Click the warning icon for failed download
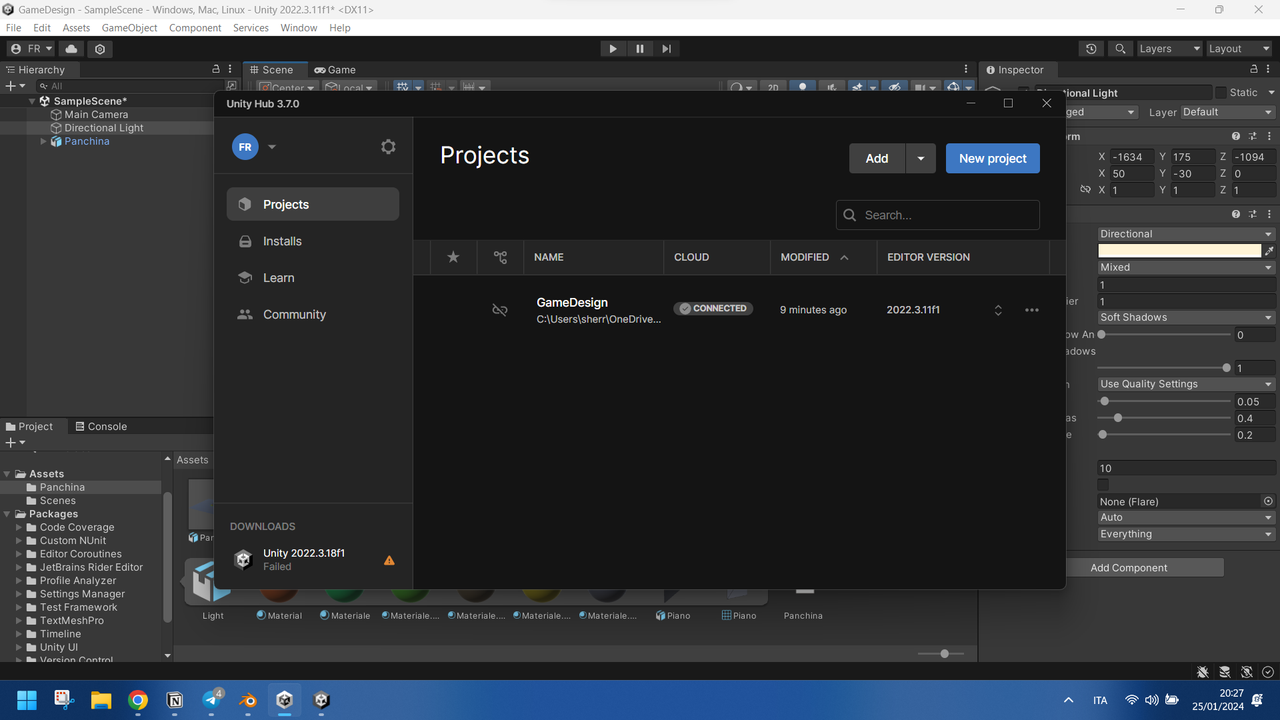Screen dimensions: 1280x720 click(x=389, y=560)
